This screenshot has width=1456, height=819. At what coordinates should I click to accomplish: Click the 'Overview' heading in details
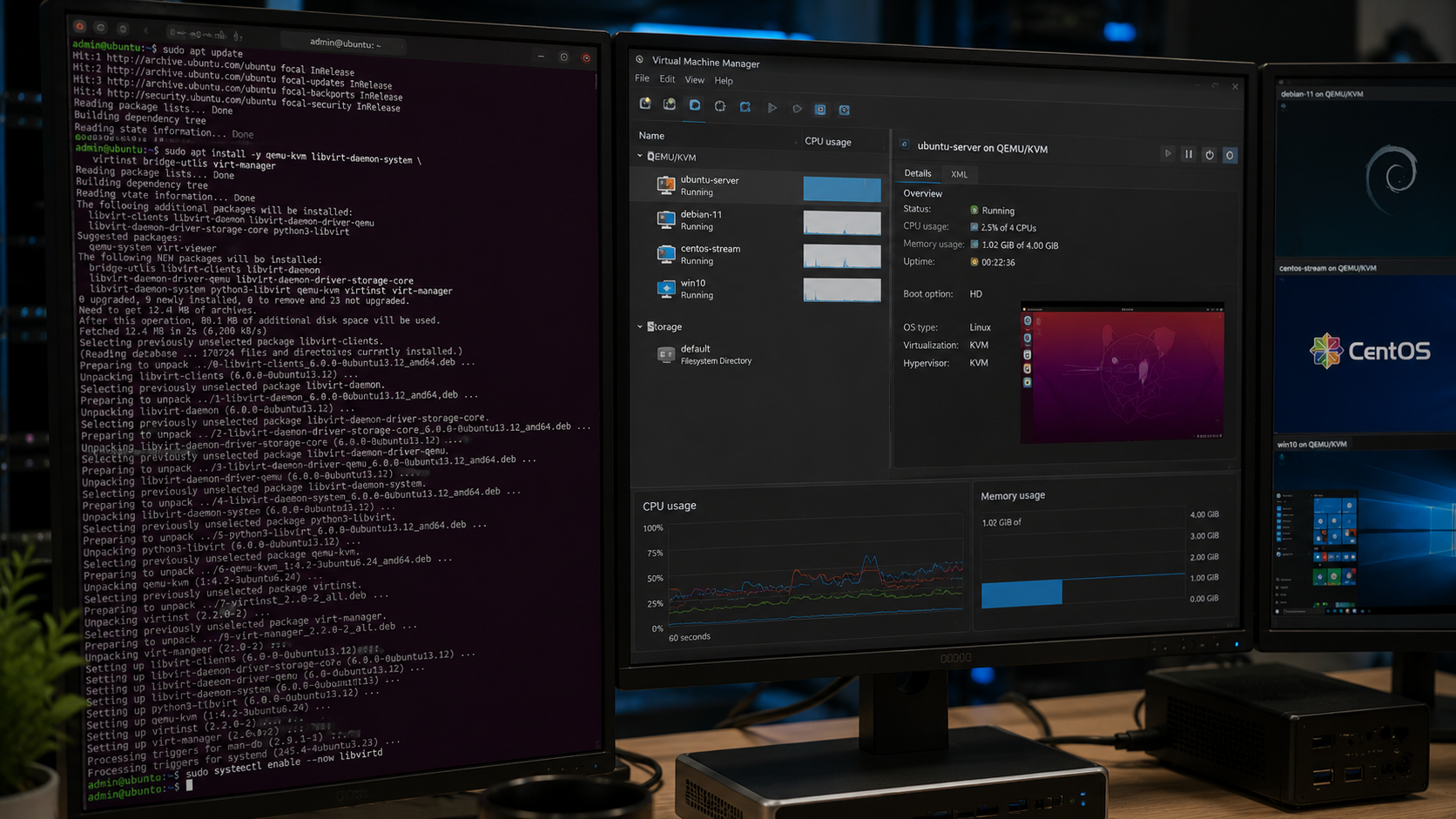923,193
